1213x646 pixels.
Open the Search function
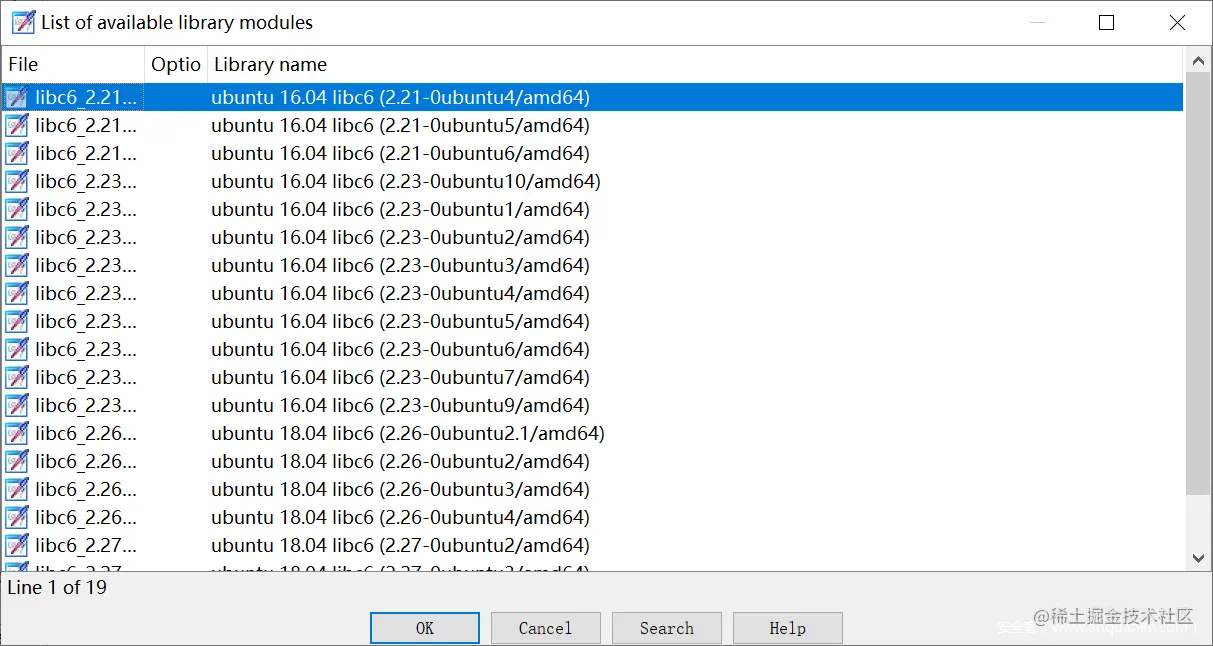(667, 628)
